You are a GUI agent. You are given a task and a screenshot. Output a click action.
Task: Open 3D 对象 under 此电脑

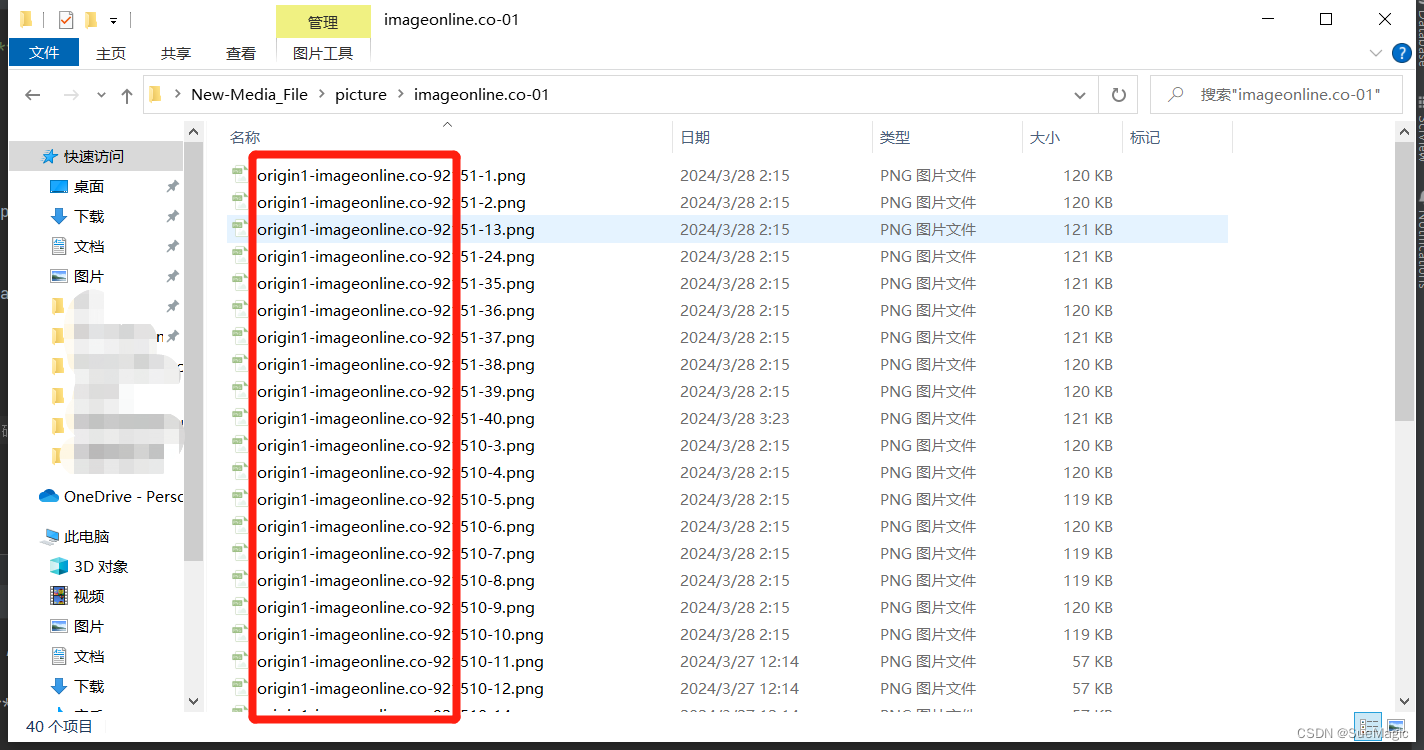101,567
